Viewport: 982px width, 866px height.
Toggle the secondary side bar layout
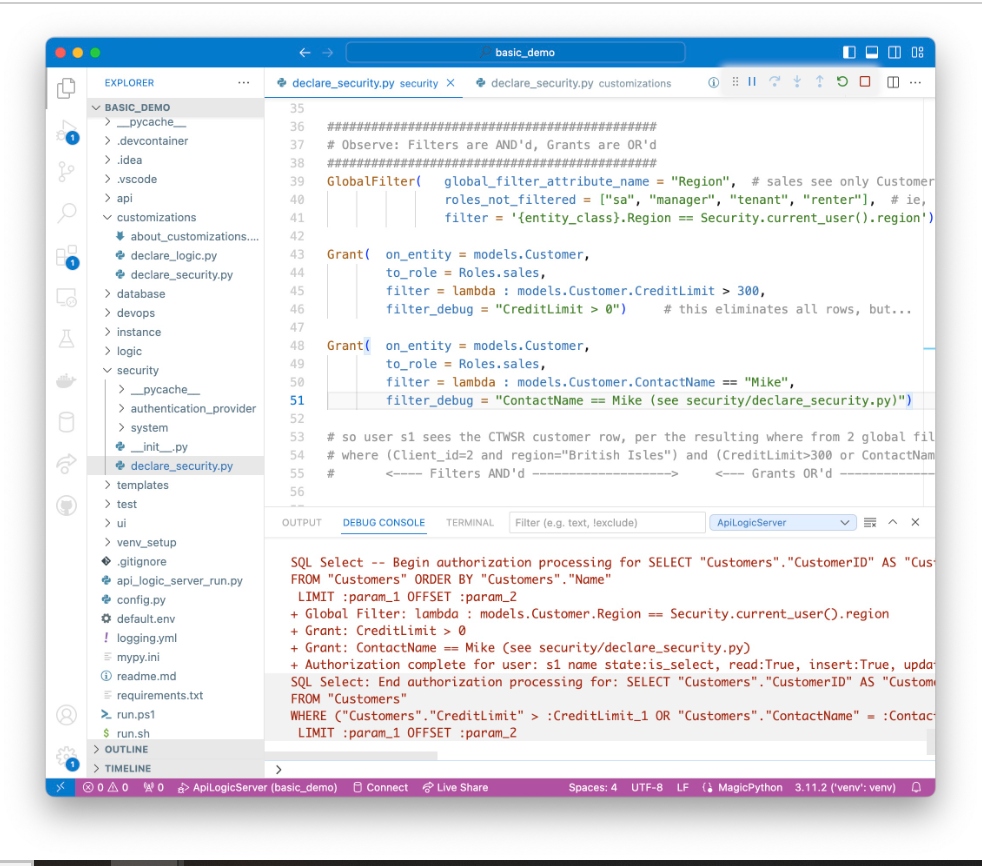[x=894, y=52]
